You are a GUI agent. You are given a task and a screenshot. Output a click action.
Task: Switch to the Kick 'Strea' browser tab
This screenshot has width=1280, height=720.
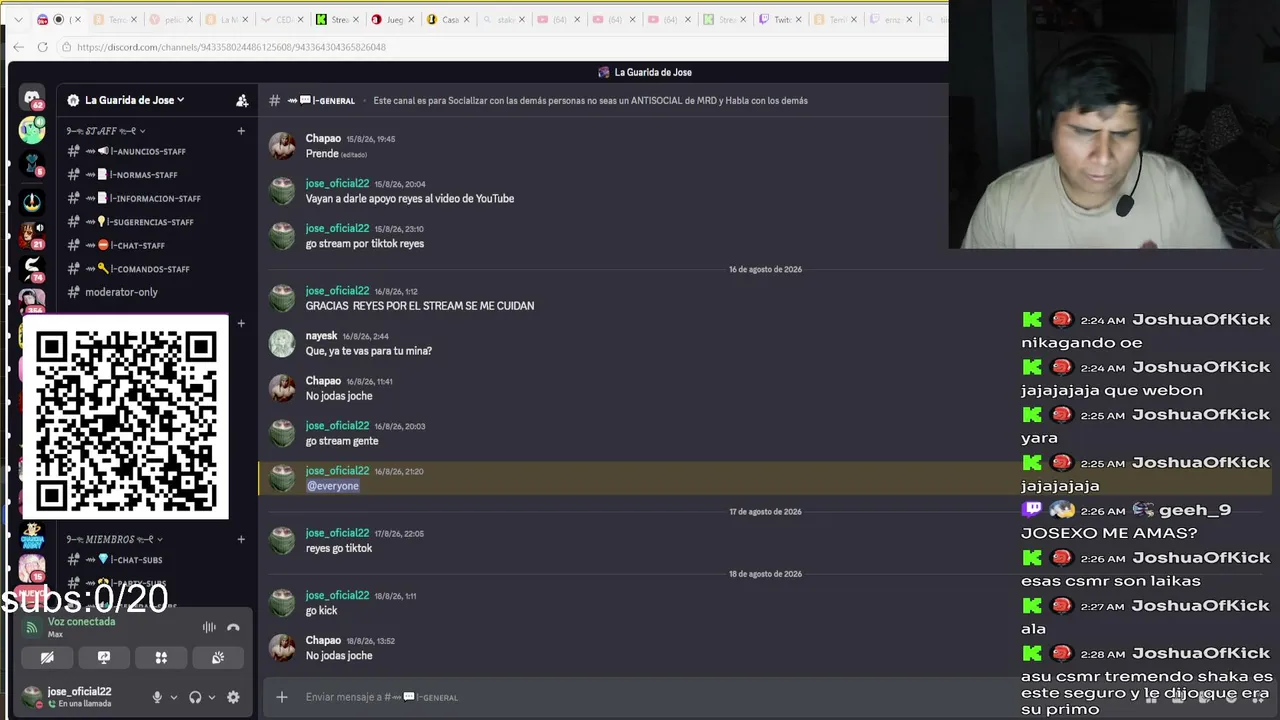coord(338,19)
